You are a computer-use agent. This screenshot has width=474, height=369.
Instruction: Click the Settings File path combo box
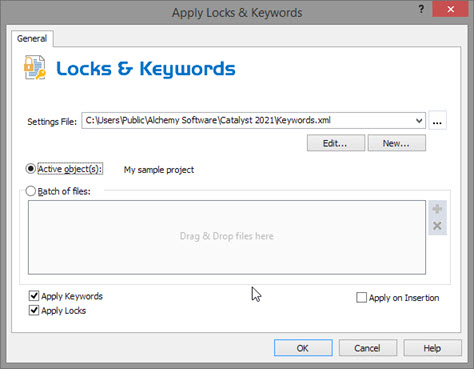tap(253, 120)
